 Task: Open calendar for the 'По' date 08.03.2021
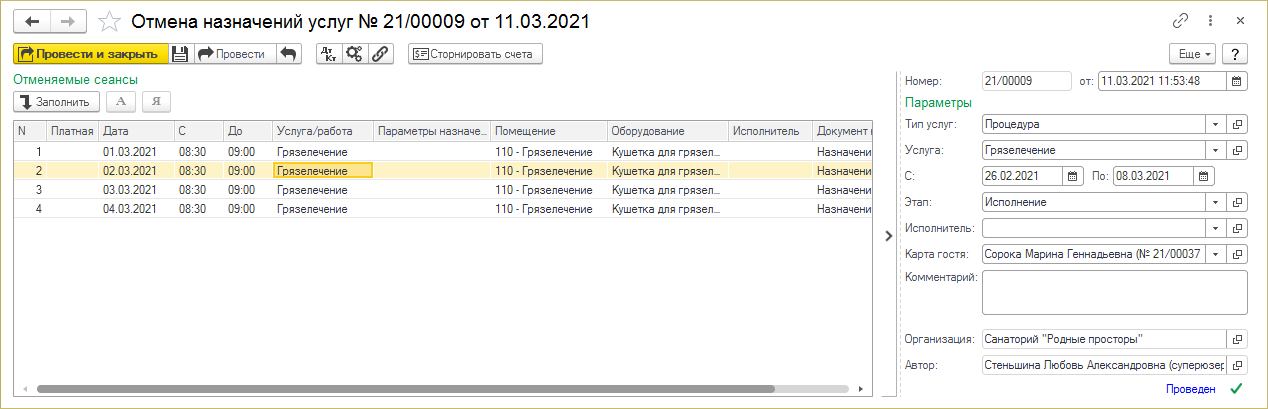point(1203,176)
